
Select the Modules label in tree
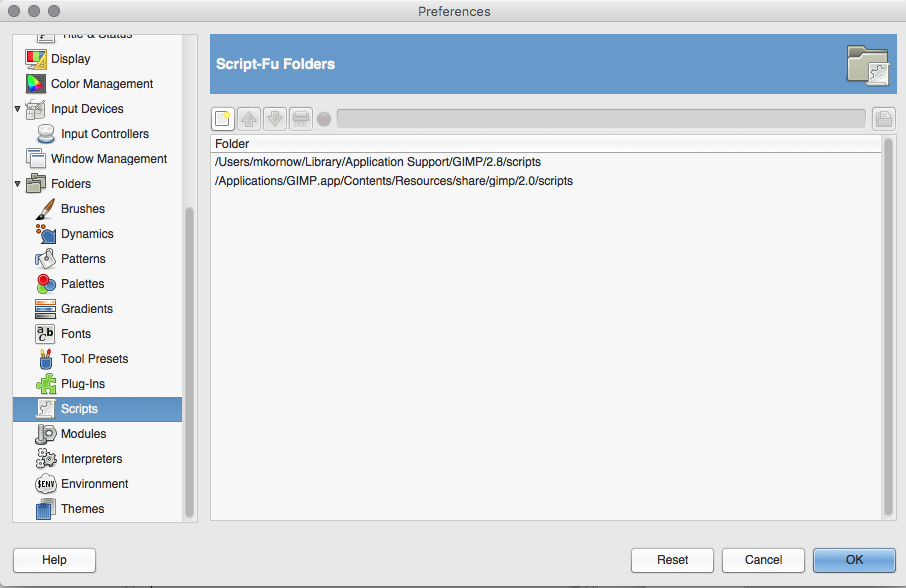point(83,434)
